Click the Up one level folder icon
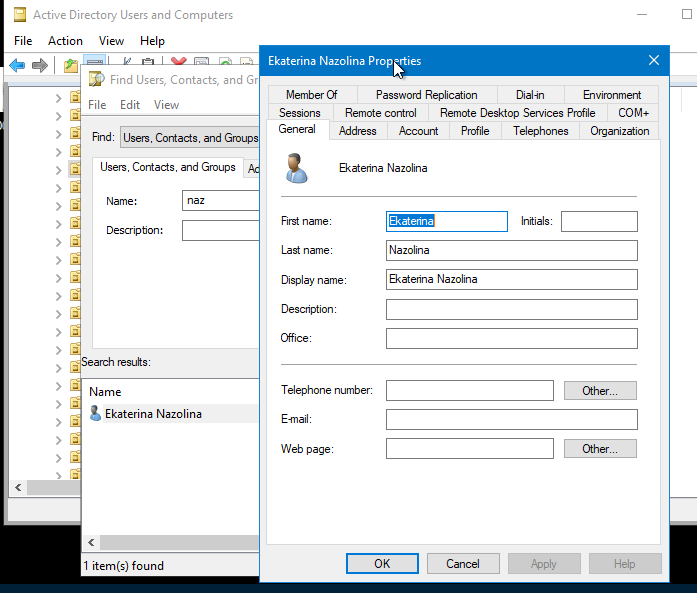The width and height of the screenshot is (697, 593). [x=71, y=66]
